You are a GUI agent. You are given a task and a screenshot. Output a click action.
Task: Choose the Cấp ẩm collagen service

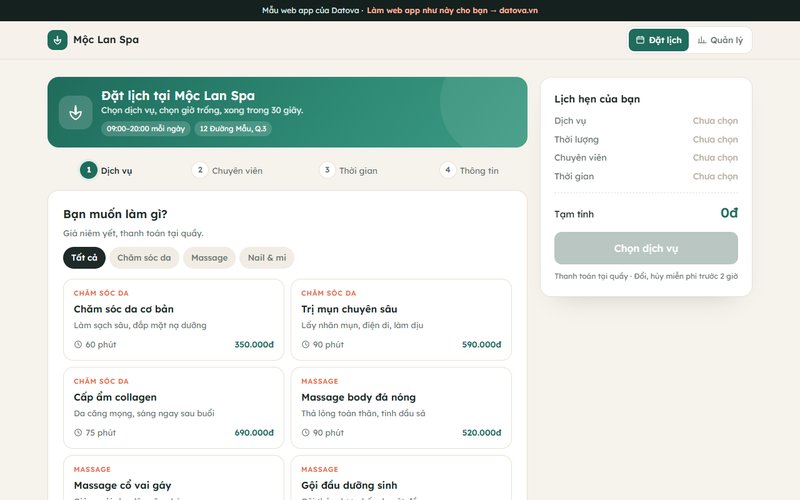[x=173, y=408]
